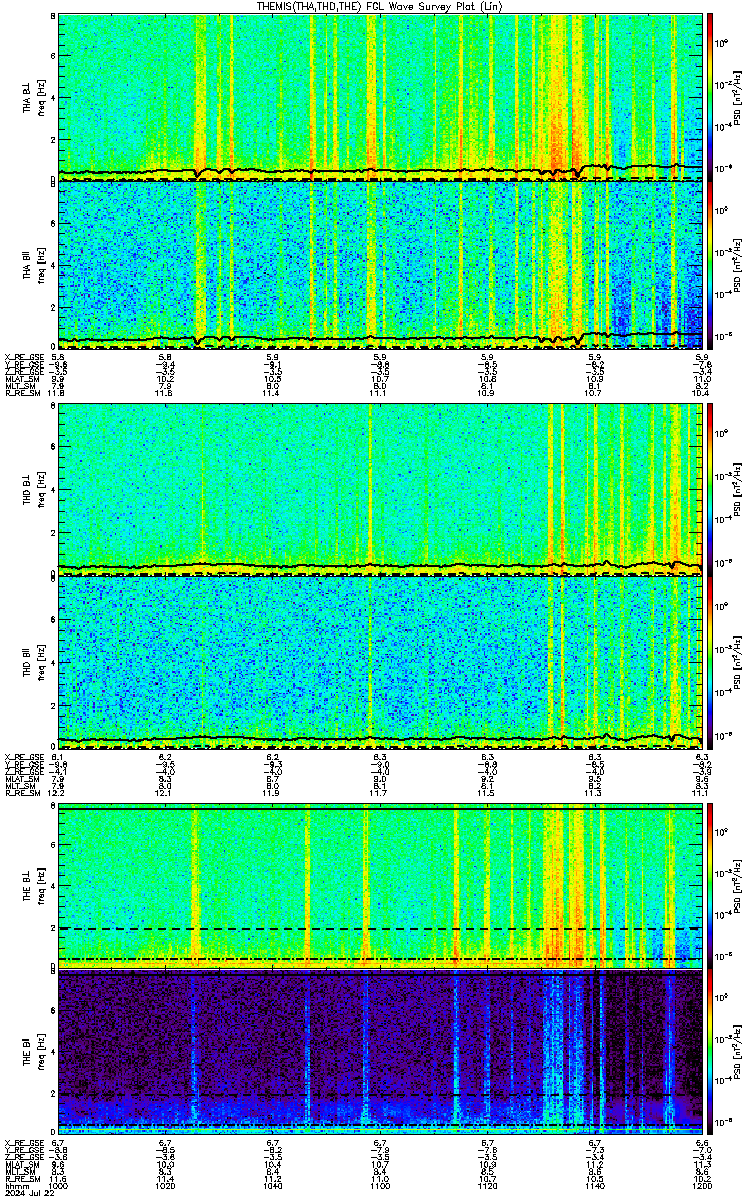Image resolution: width=750 pixels, height=1200 pixels.
Task: Click the color bar beside THE B-parallel panel
Action: coord(710,1053)
